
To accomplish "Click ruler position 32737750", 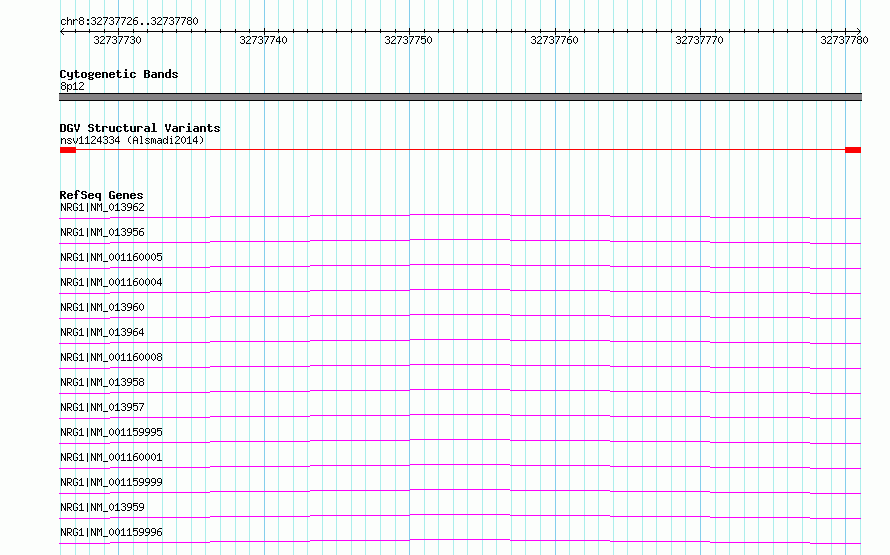I will click(409, 40).
